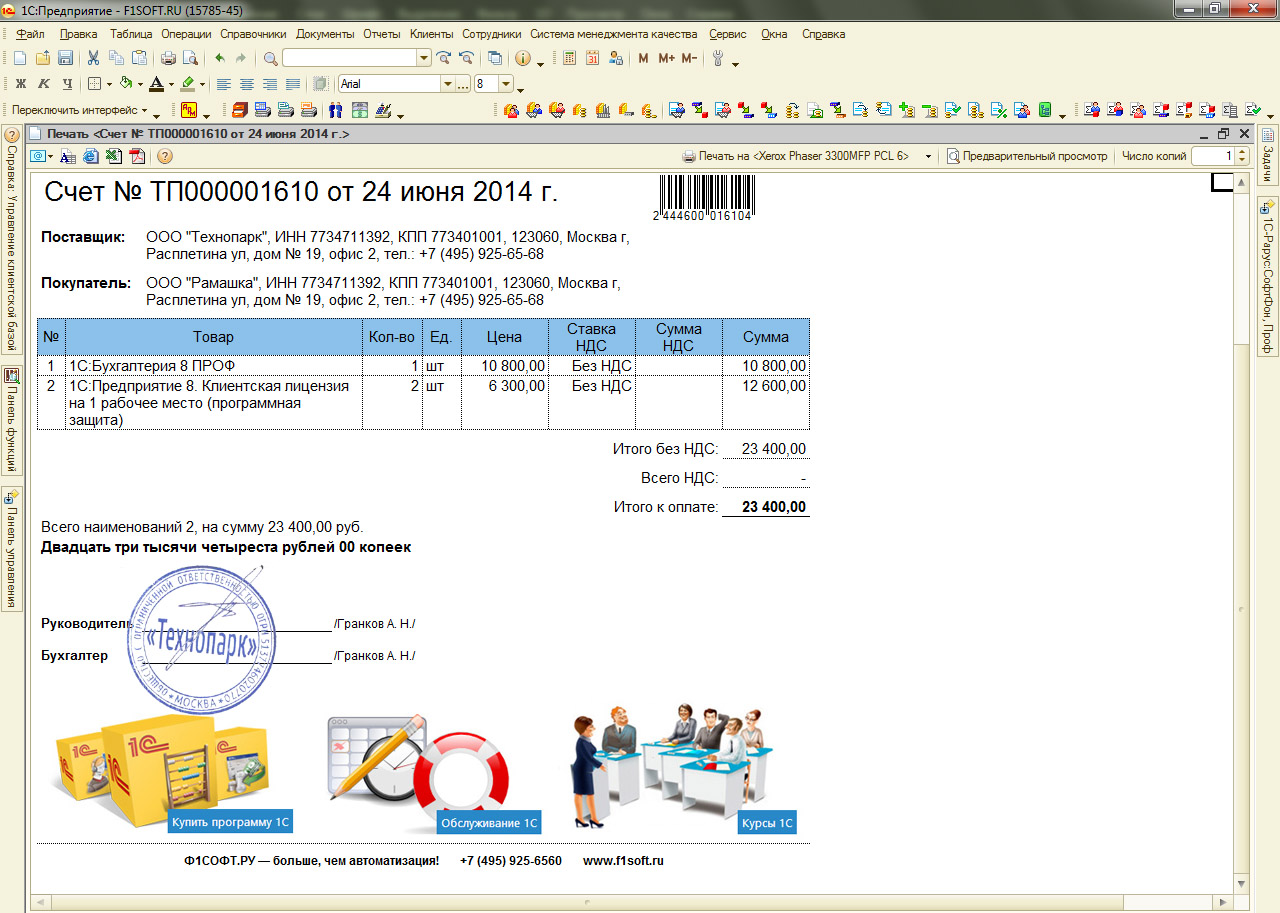This screenshot has height=913, width=1280.
Task: Click the Число копий input field
Action: click(x=1213, y=156)
